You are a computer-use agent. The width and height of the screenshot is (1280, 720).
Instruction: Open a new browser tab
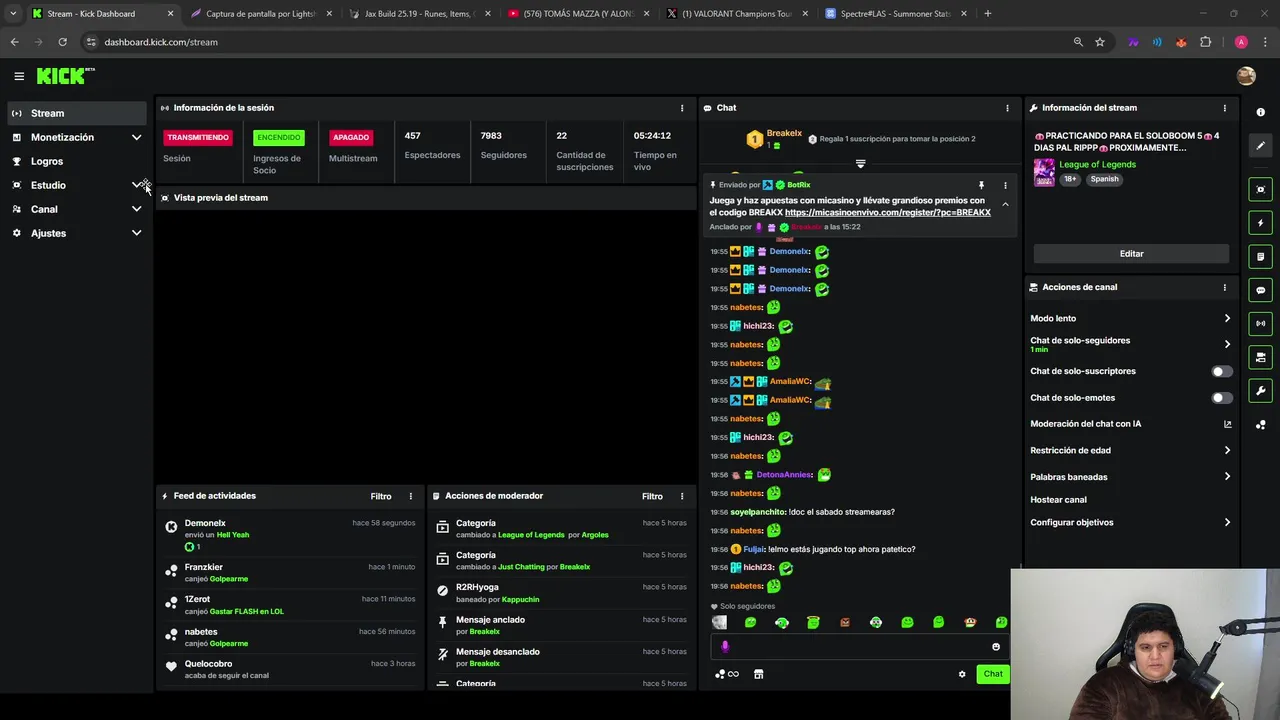[987, 14]
